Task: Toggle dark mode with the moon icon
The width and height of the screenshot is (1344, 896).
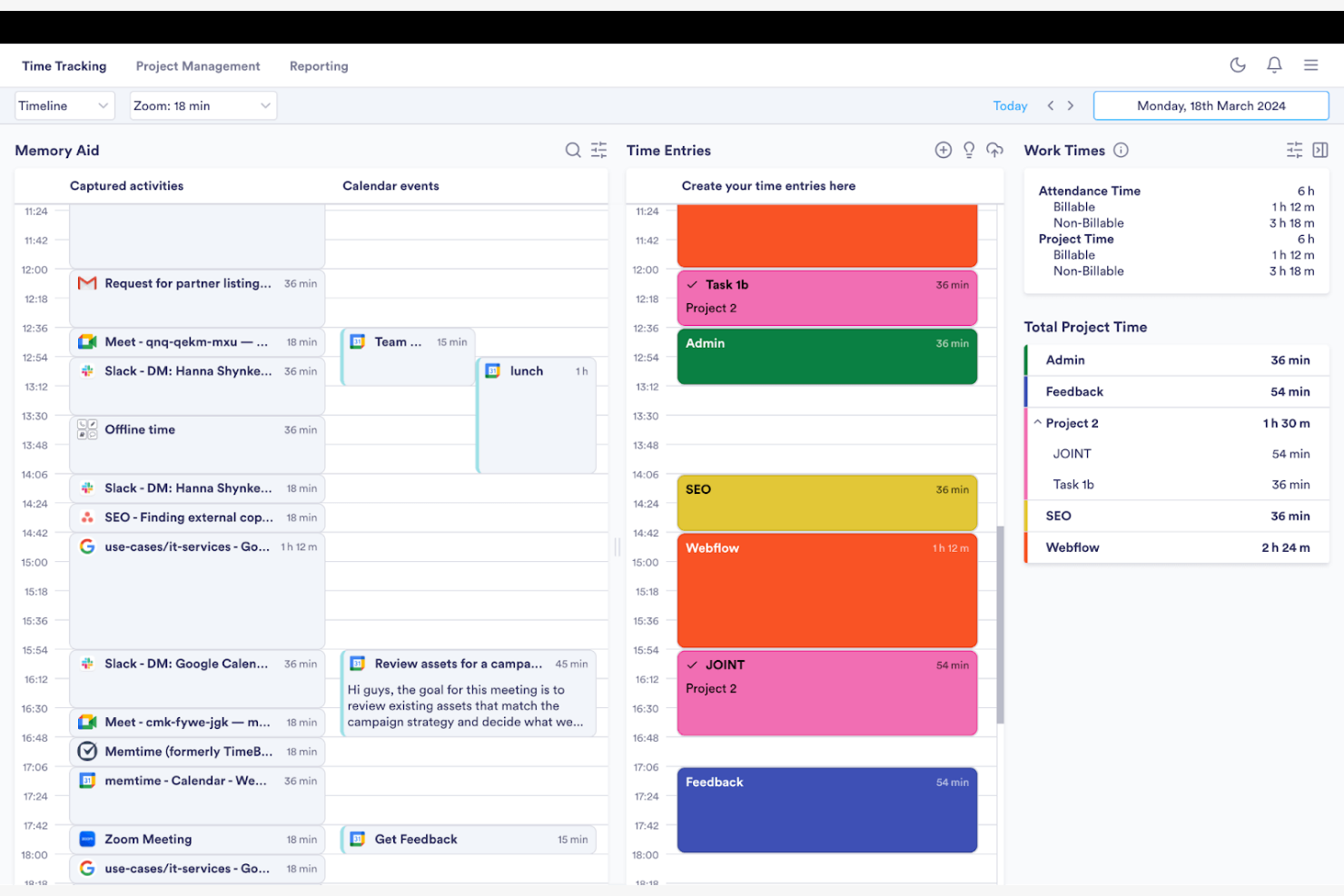Action: click(x=1237, y=64)
